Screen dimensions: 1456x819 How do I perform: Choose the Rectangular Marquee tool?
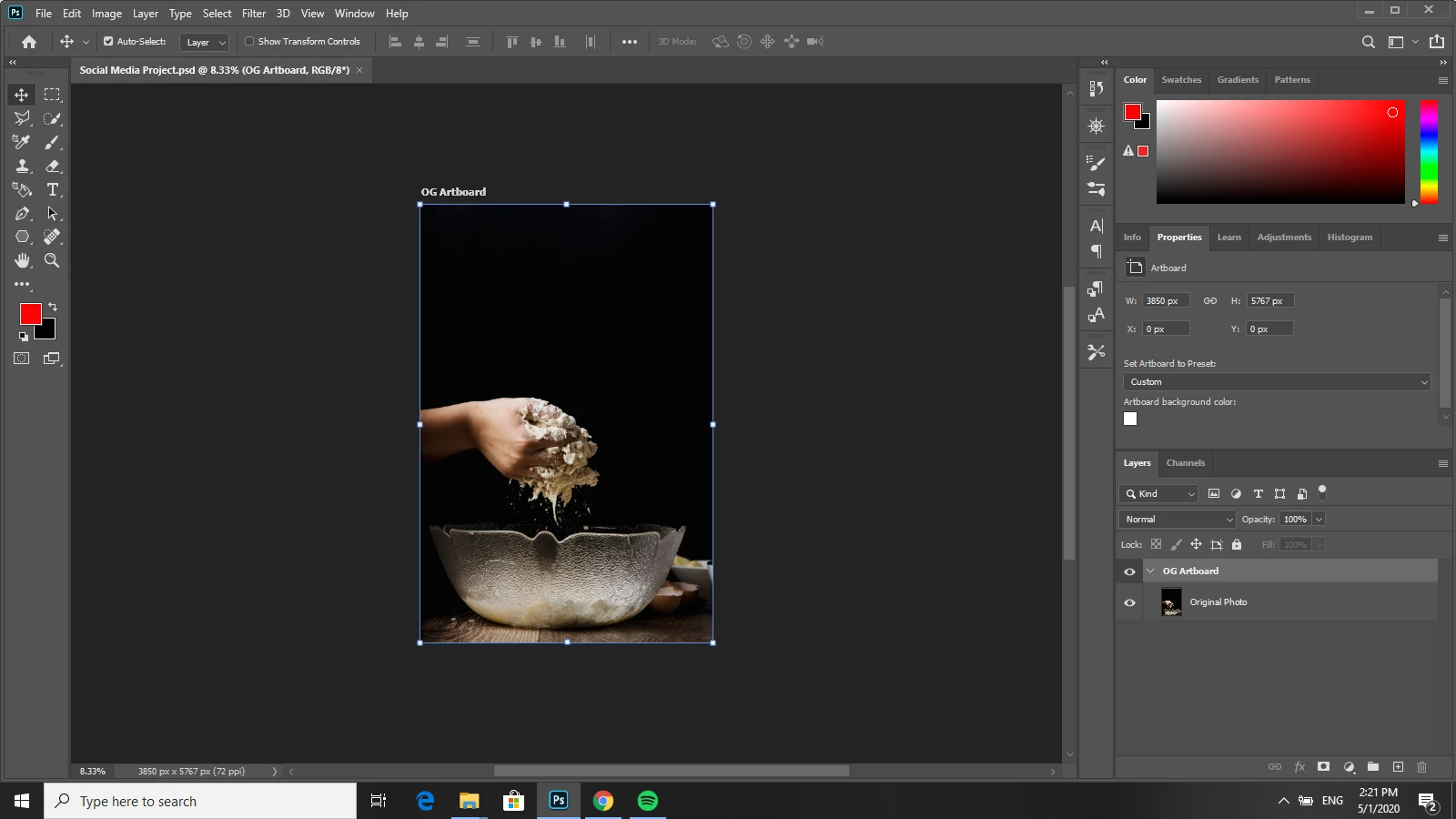coord(53,95)
